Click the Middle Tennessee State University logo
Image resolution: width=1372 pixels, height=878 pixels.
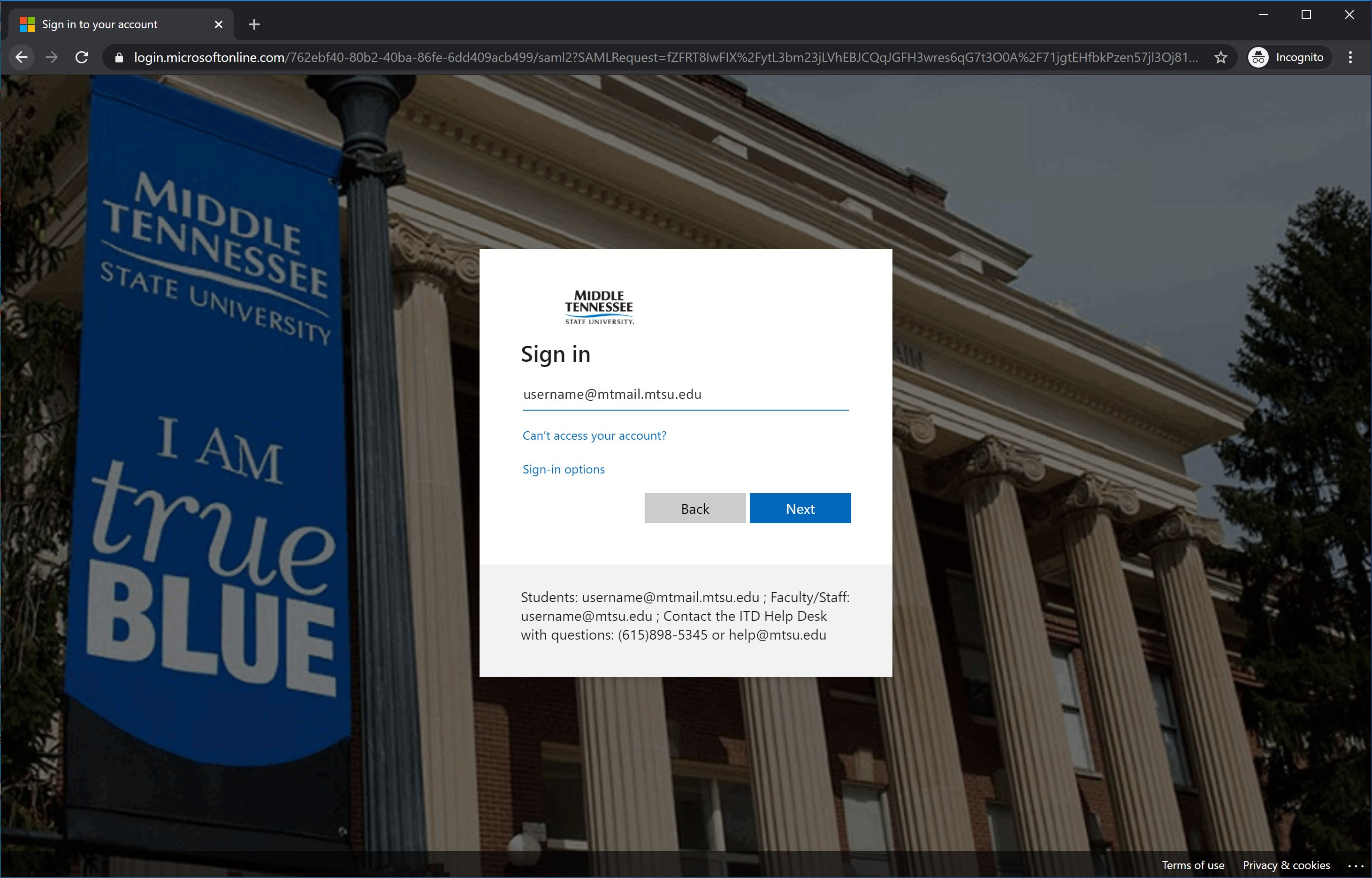599,307
